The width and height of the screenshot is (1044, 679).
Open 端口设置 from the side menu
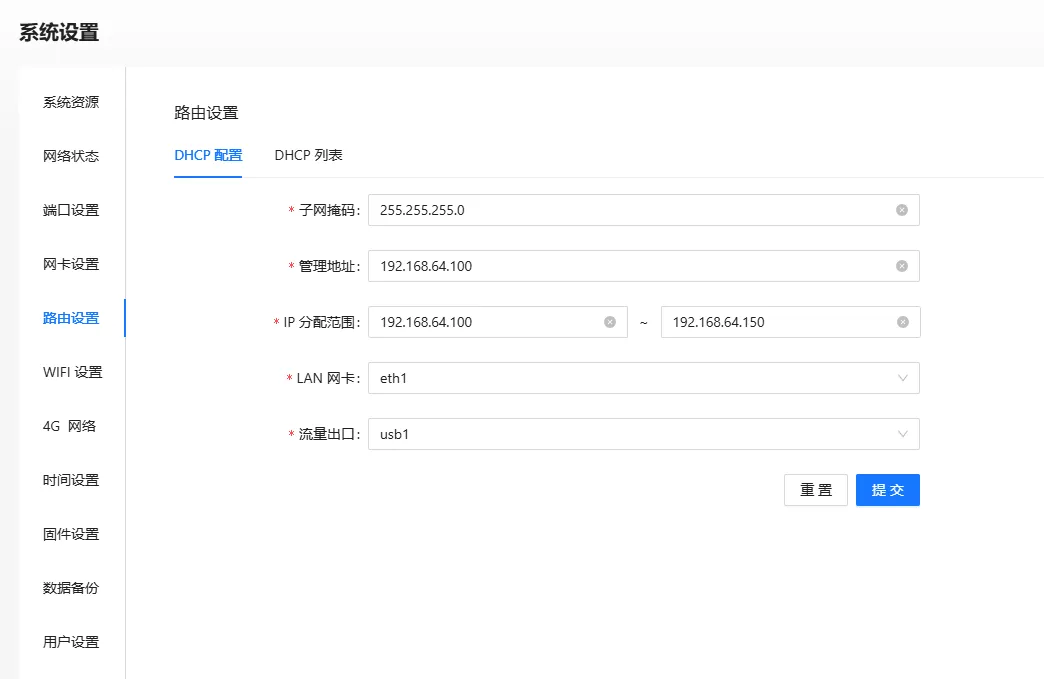tap(71, 210)
